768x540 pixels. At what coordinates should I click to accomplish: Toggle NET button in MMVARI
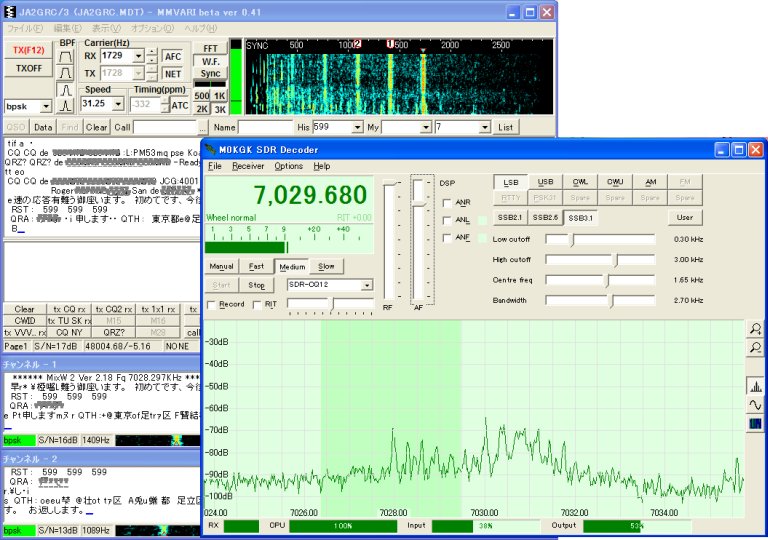click(173, 74)
